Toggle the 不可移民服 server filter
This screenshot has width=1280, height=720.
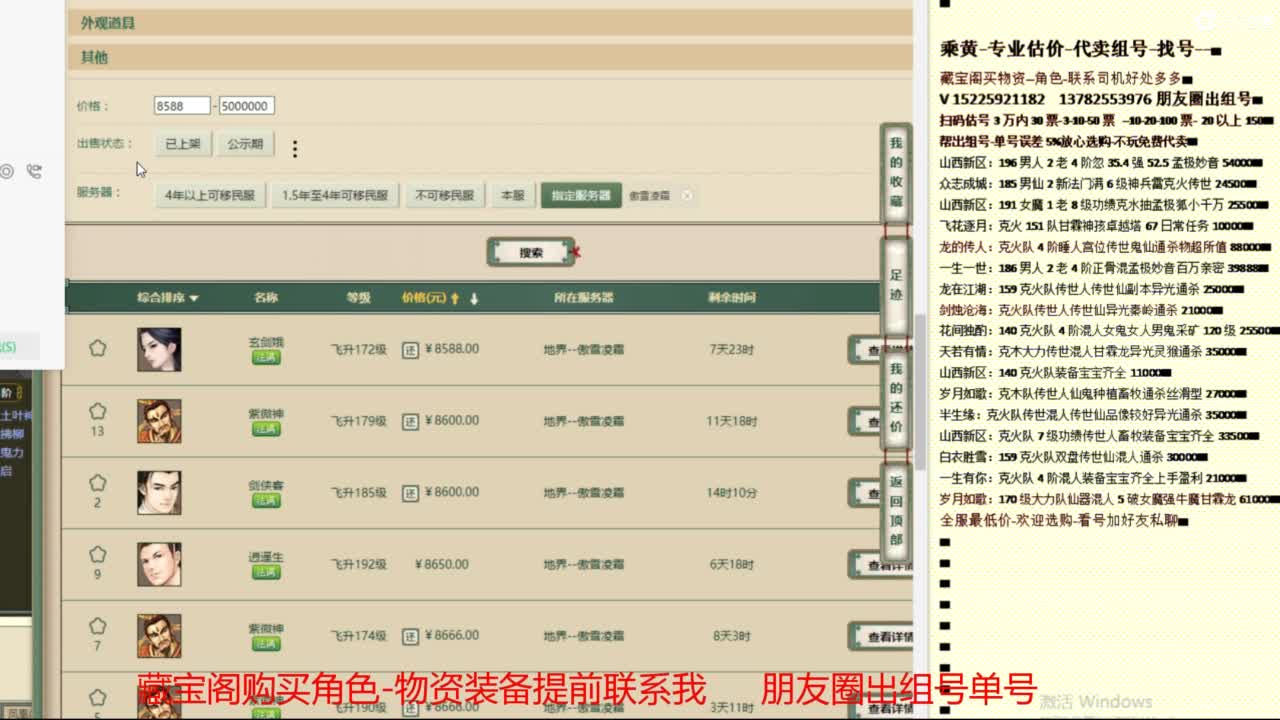(x=445, y=196)
